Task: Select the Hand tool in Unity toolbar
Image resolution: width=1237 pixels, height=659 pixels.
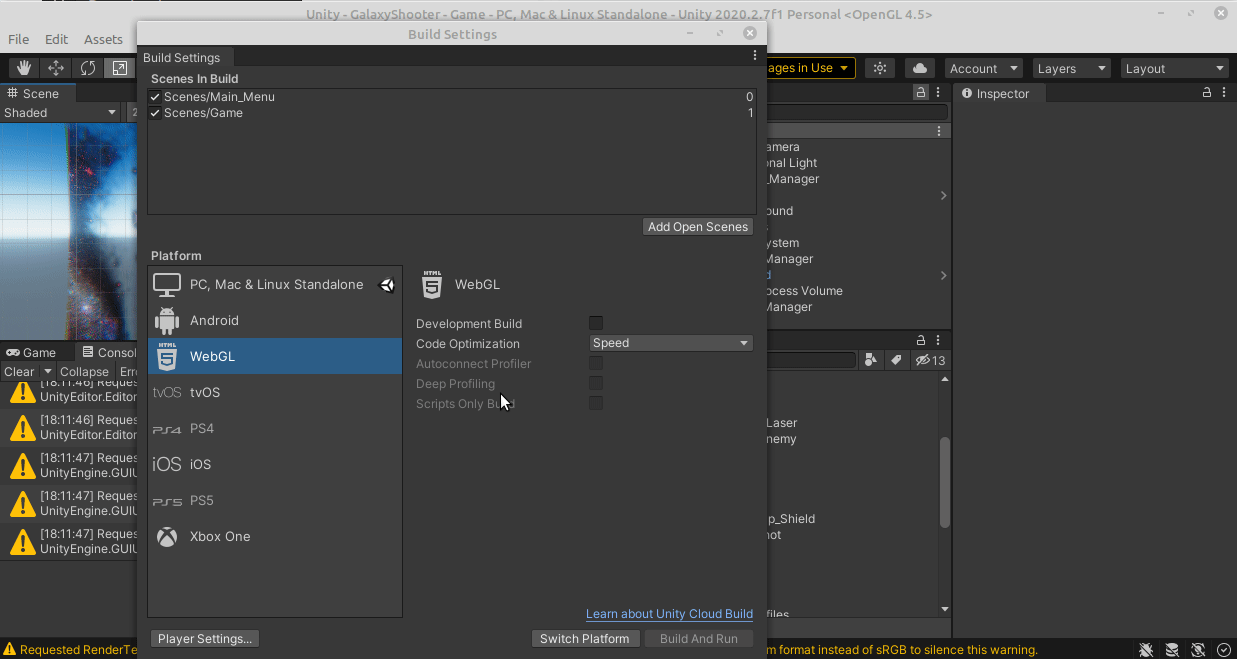Action: pos(24,68)
